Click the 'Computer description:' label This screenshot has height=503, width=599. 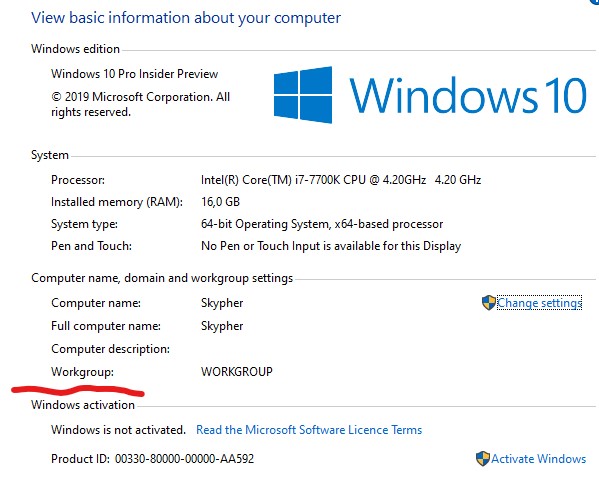click(x=110, y=349)
